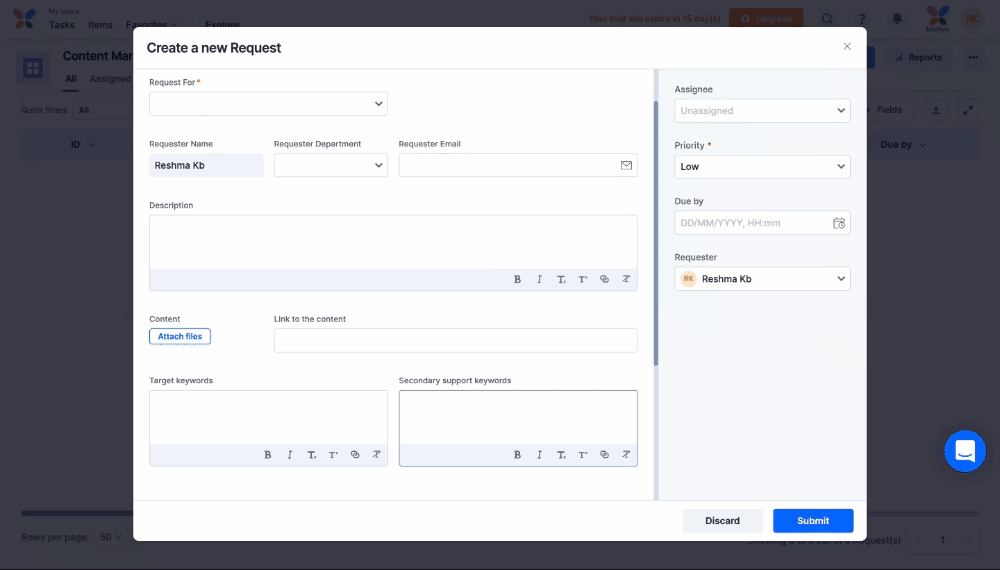Expand the Requester dropdown with Reshma Kb
The width and height of the screenshot is (1000, 570).
click(762, 279)
